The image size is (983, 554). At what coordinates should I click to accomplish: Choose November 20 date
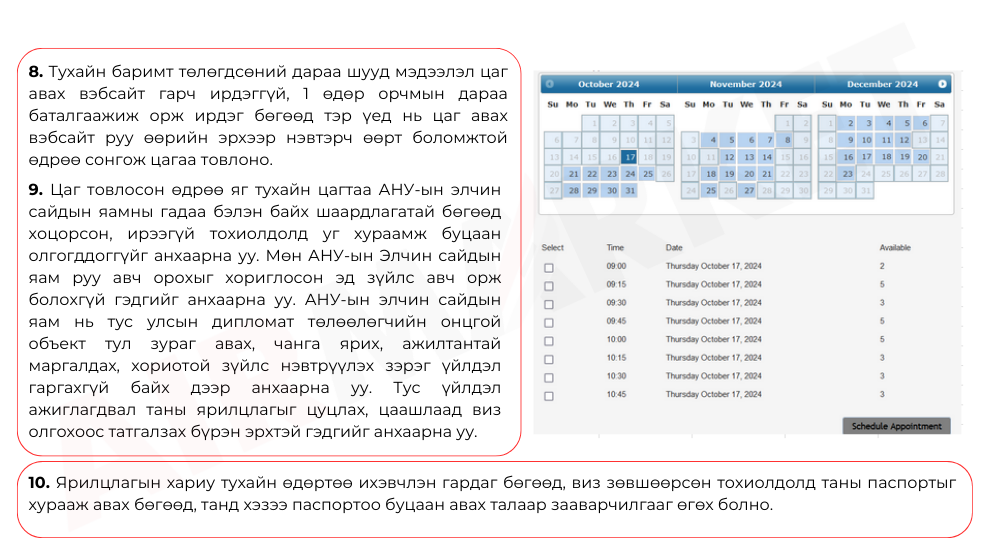coord(748,174)
